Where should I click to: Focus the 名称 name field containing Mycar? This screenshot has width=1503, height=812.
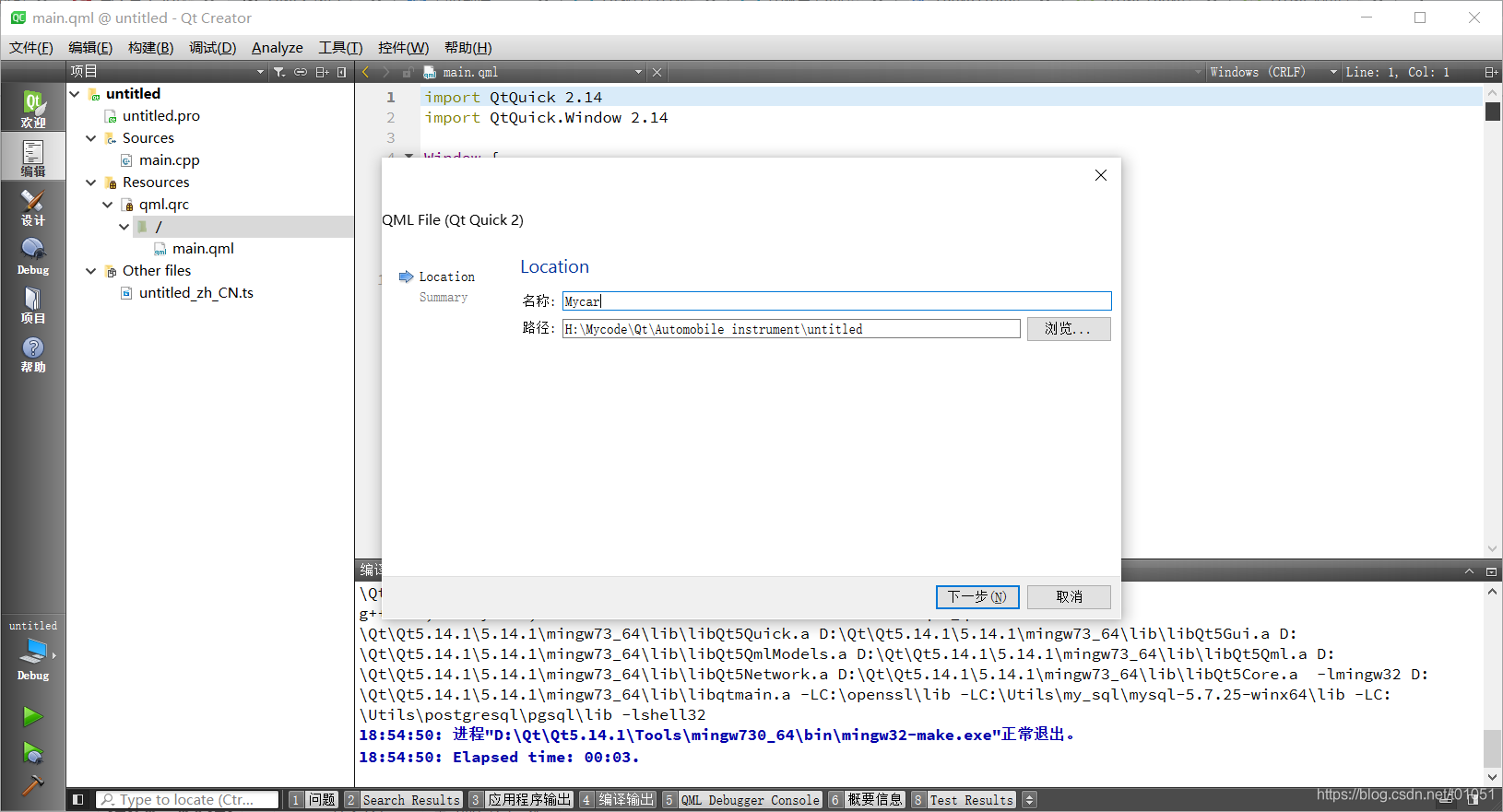point(836,301)
